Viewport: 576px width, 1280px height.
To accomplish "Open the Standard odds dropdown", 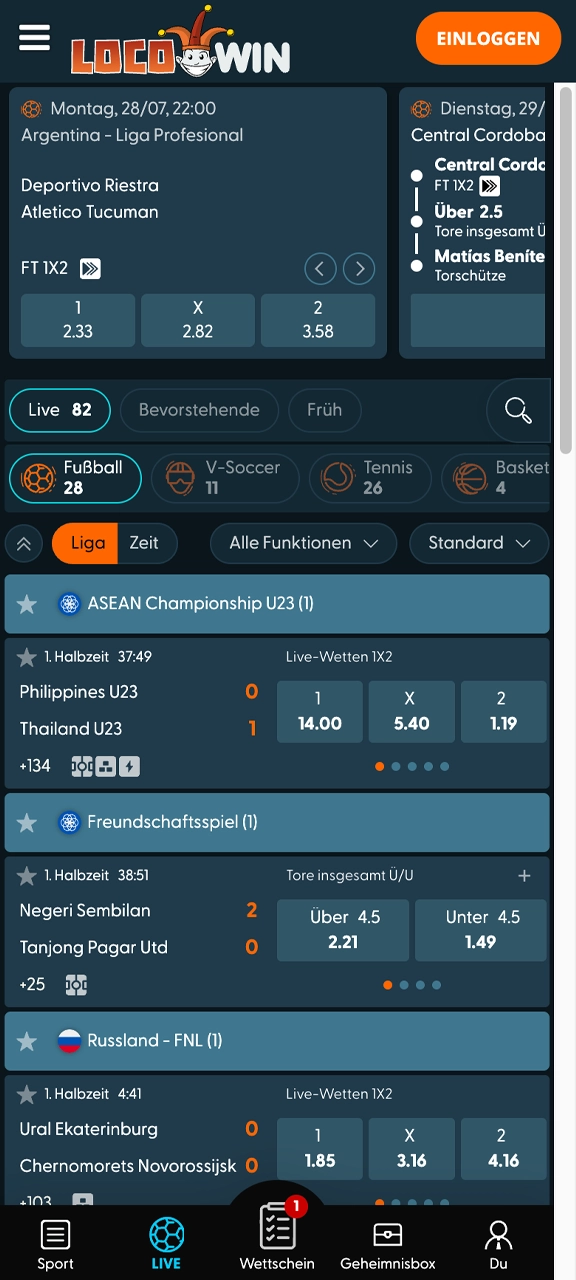I will (479, 543).
